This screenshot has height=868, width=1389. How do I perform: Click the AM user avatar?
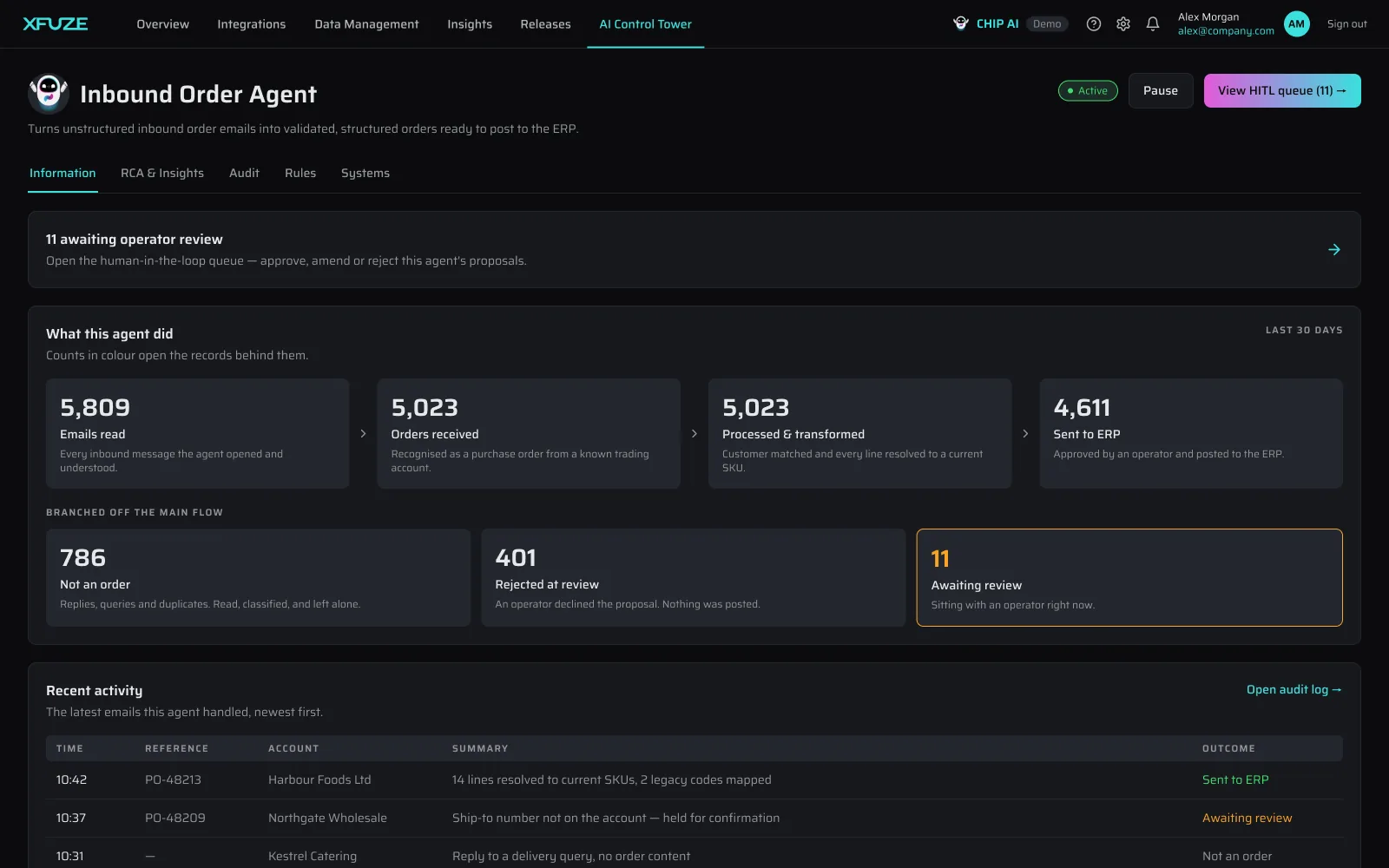click(x=1297, y=23)
